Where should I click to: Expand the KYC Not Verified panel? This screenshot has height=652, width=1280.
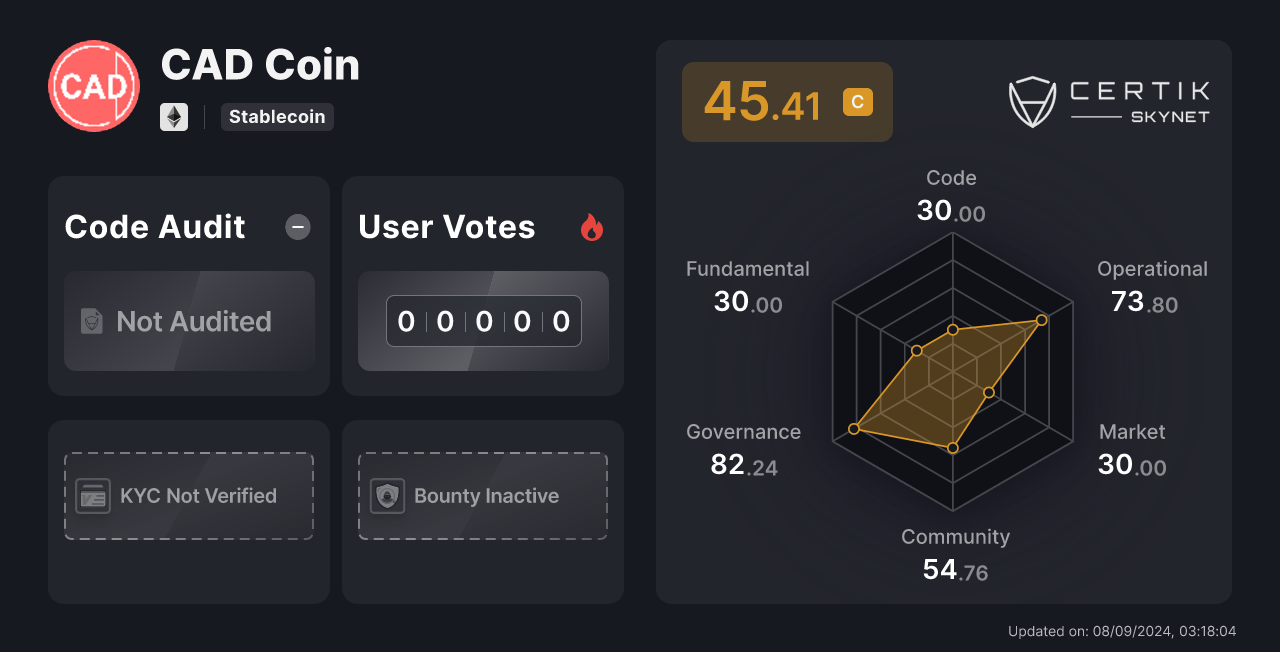pyautogui.click(x=188, y=495)
